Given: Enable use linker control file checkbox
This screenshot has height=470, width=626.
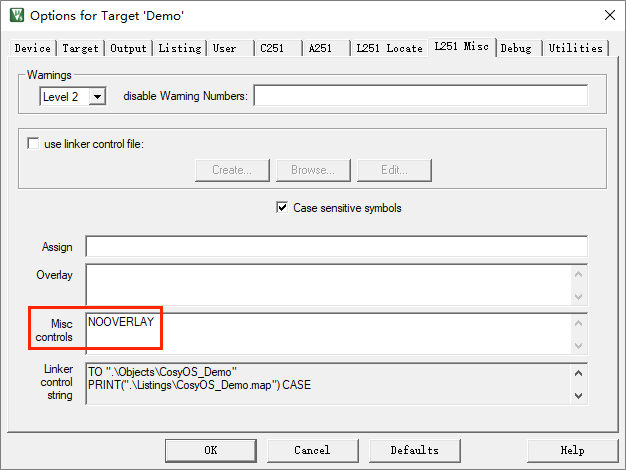Looking at the screenshot, I should [33, 144].
